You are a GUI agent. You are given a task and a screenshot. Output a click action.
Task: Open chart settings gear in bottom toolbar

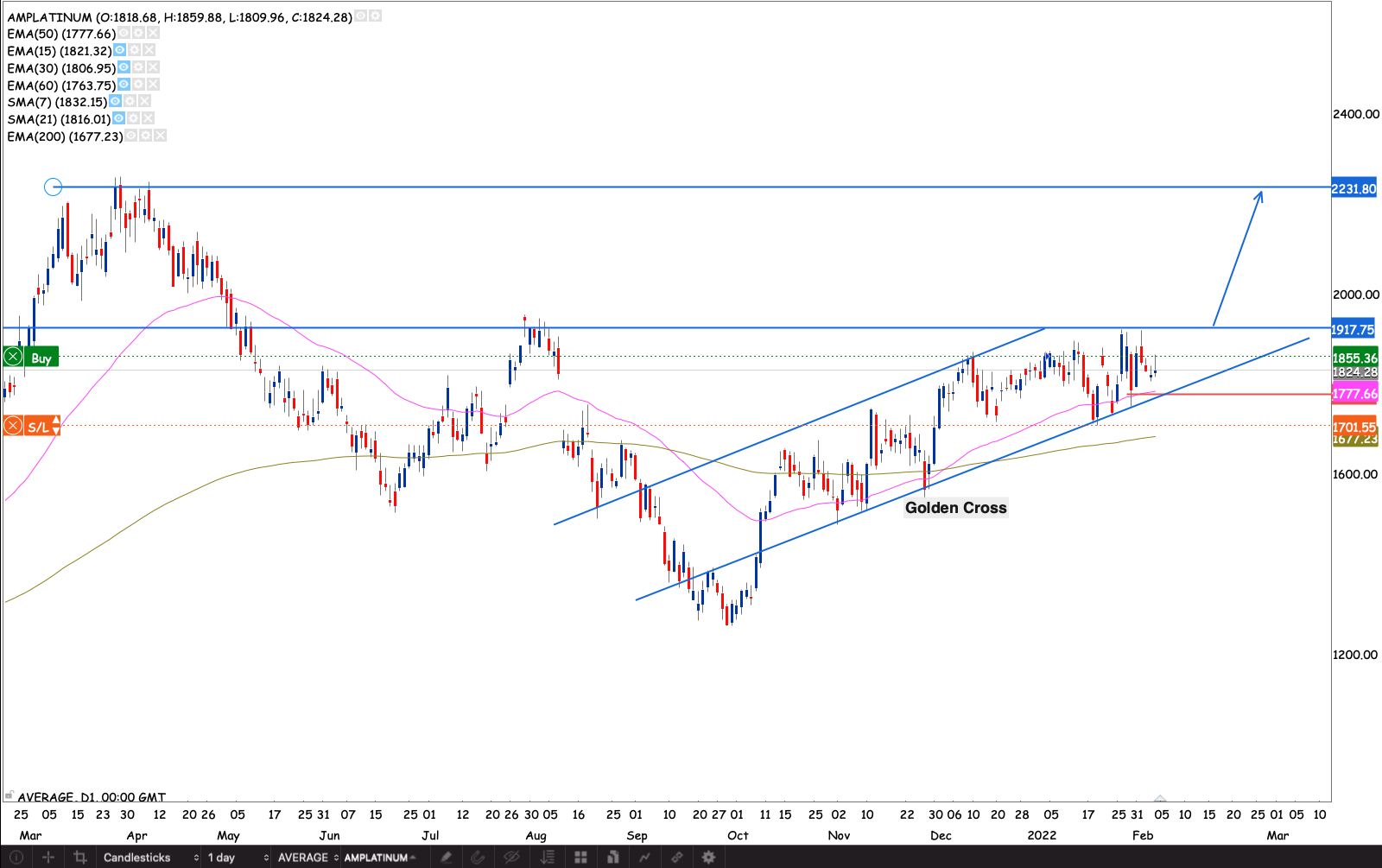708,857
